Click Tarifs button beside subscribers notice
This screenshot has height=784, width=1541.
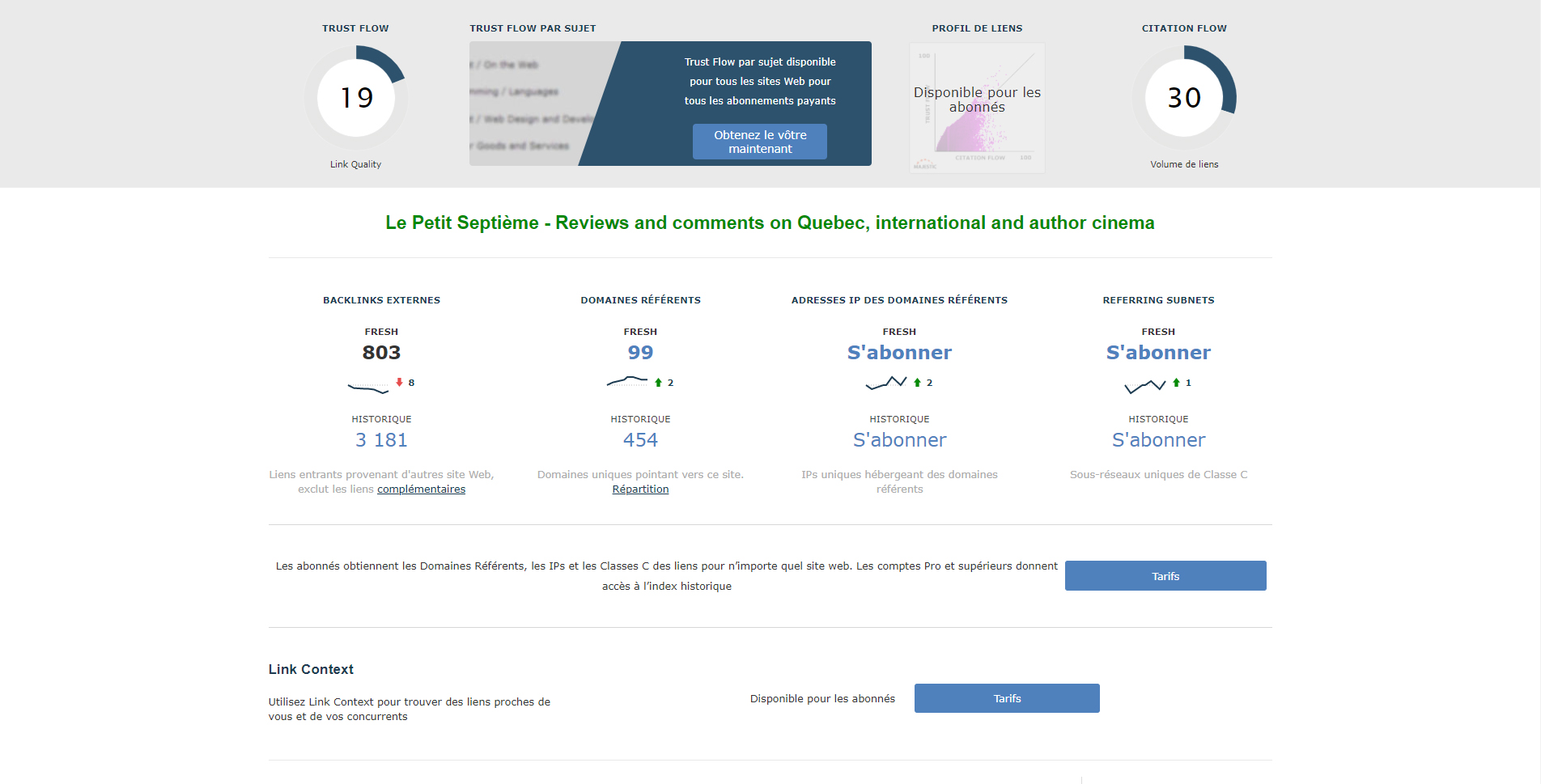(x=1165, y=576)
